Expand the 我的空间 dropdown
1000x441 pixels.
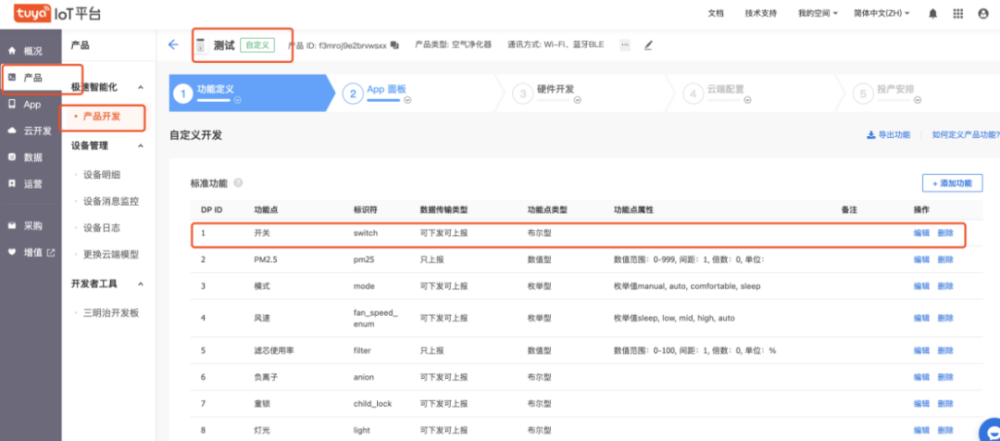point(818,14)
